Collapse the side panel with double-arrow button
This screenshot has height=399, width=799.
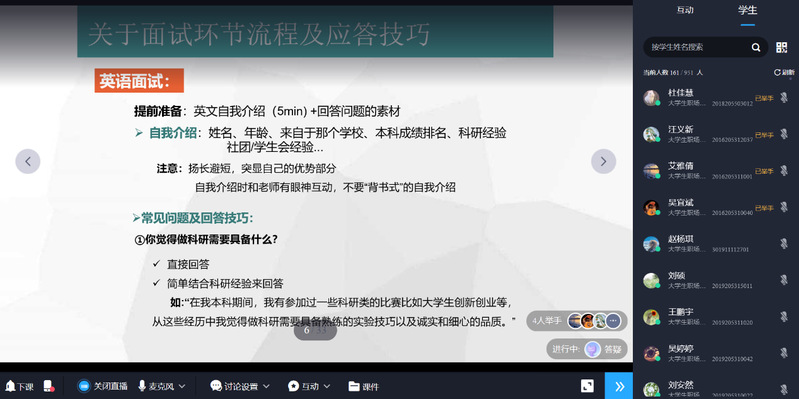coord(619,386)
